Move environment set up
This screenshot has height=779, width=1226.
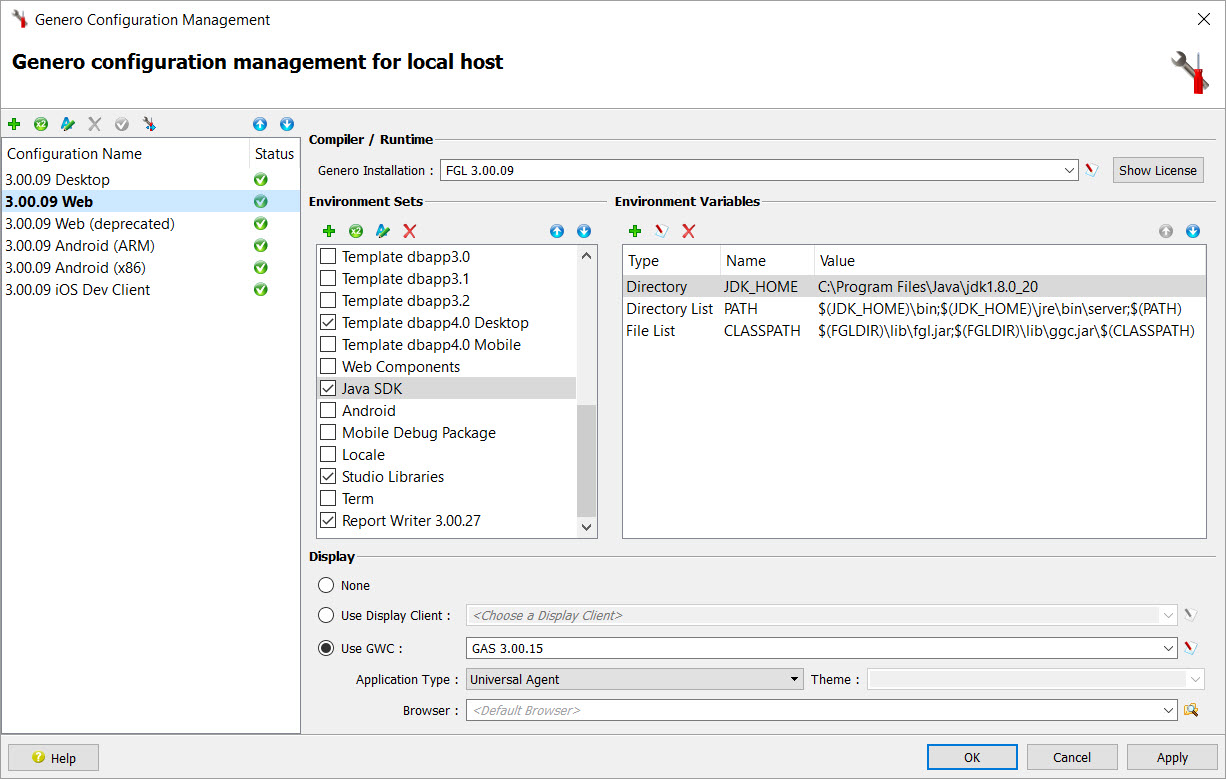click(x=557, y=231)
